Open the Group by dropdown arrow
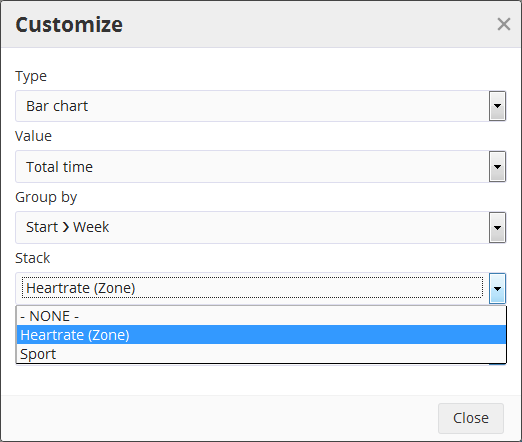 [497, 228]
